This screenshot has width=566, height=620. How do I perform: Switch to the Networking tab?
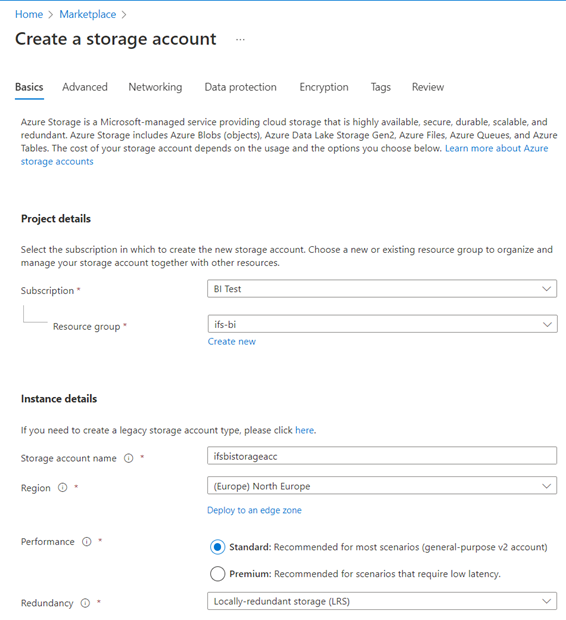(x=155, y=87)
